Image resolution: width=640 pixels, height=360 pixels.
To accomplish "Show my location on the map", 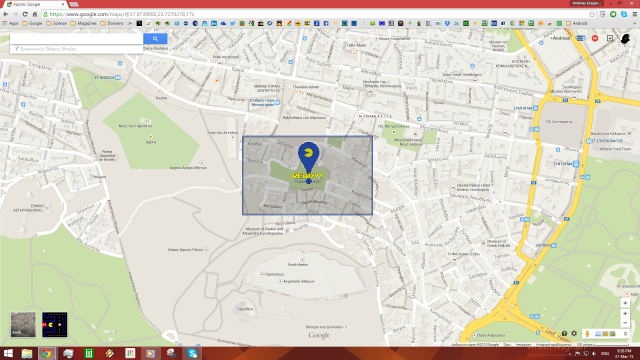I will [x=625, y=303].
